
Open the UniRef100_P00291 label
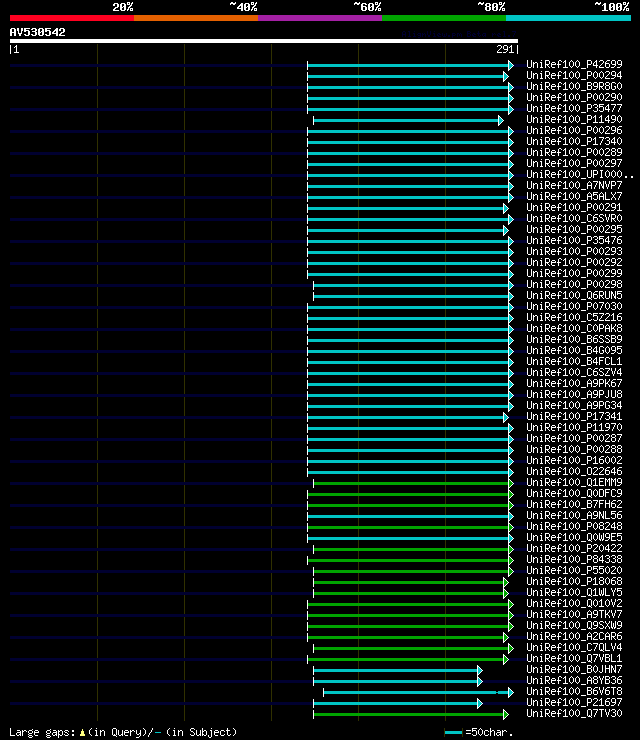pyautogui.click(x=574, y=207)
